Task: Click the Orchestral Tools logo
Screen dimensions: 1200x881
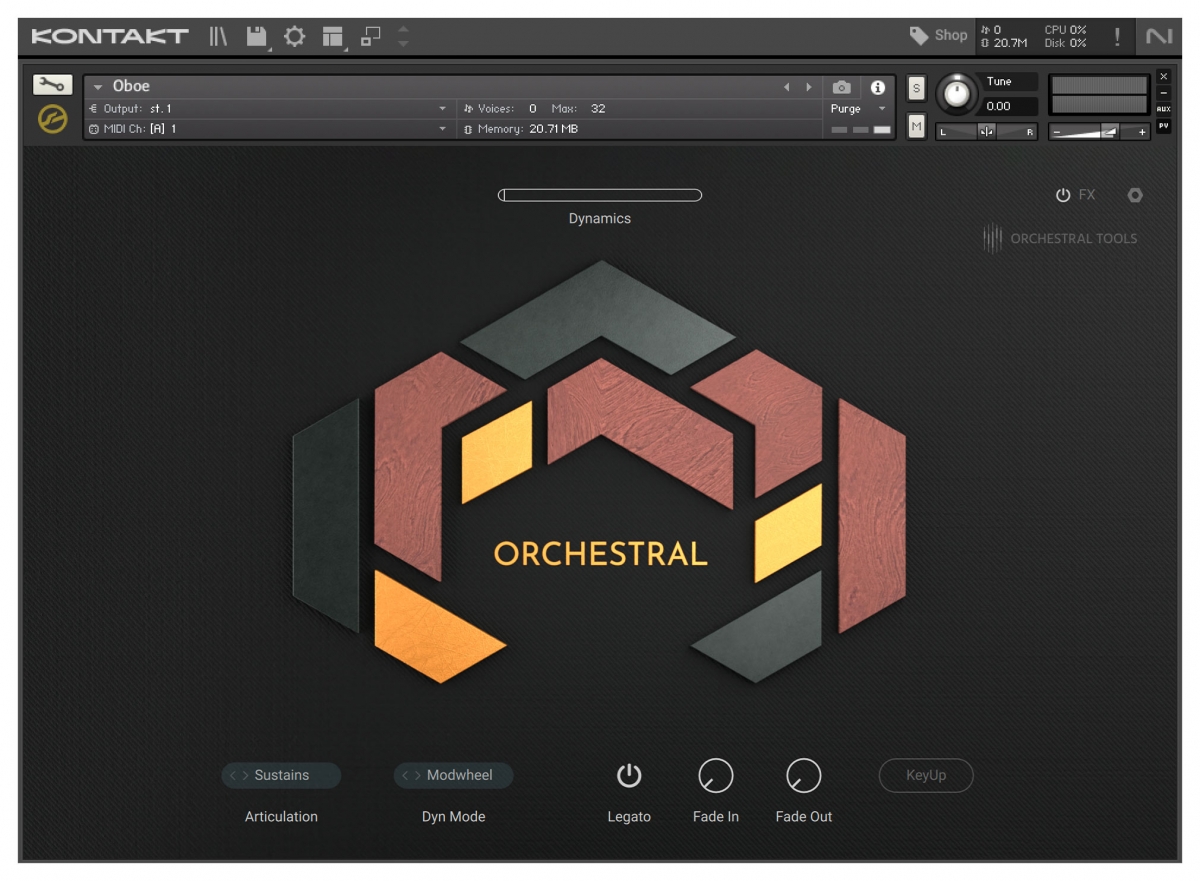Action: pyautogui.click(x=1060, y=238)
